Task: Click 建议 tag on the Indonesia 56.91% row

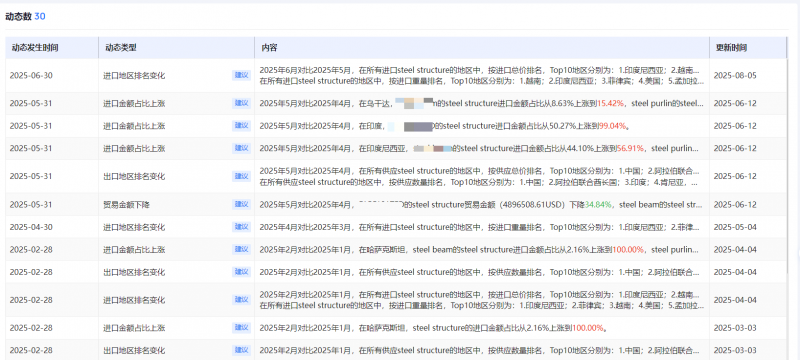Action: [241, 148]
